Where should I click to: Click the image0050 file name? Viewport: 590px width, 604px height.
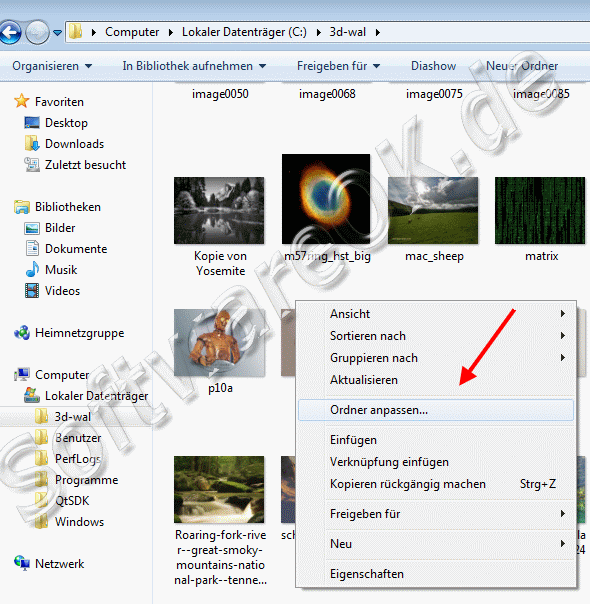pyautogui.click(x=220, y=94)
